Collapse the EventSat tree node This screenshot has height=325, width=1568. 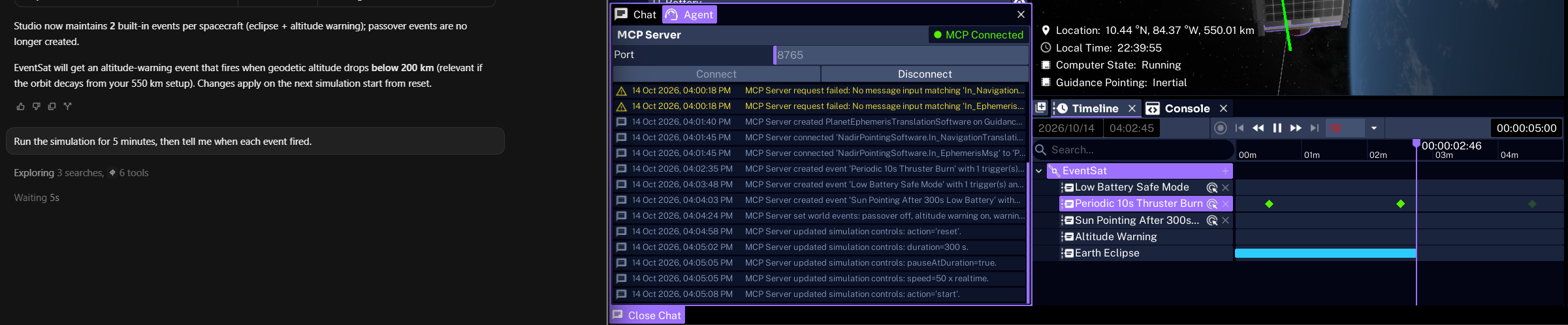(x=1039, y=171)
